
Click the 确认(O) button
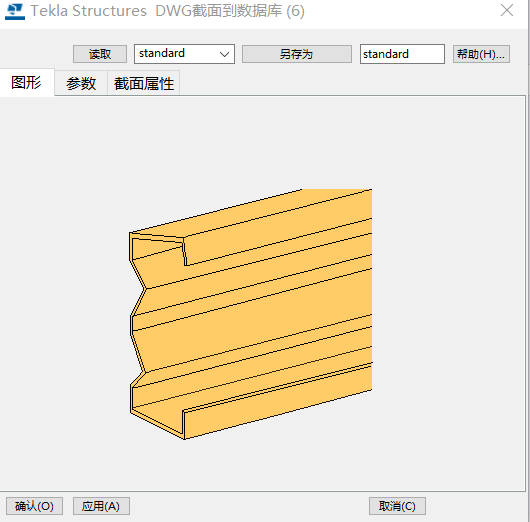pos(34,506)
